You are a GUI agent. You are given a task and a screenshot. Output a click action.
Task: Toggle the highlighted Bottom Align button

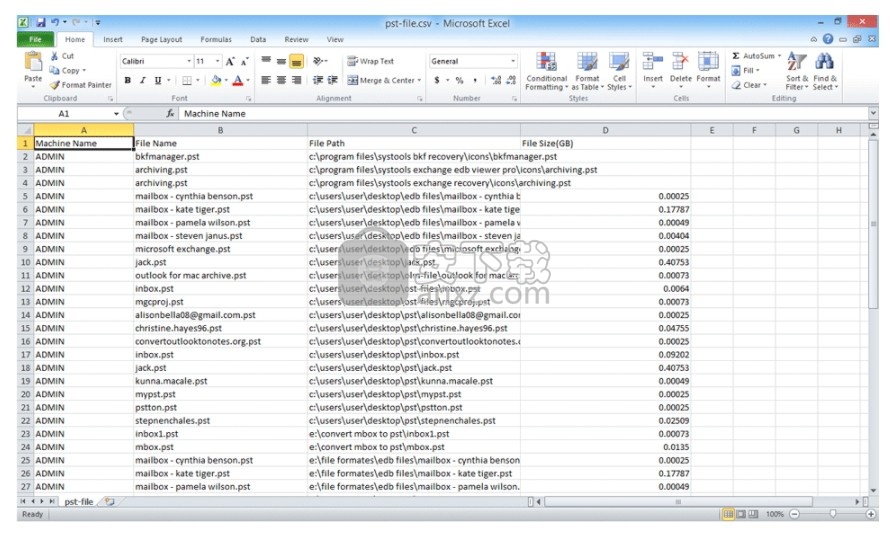click(296, 61)
